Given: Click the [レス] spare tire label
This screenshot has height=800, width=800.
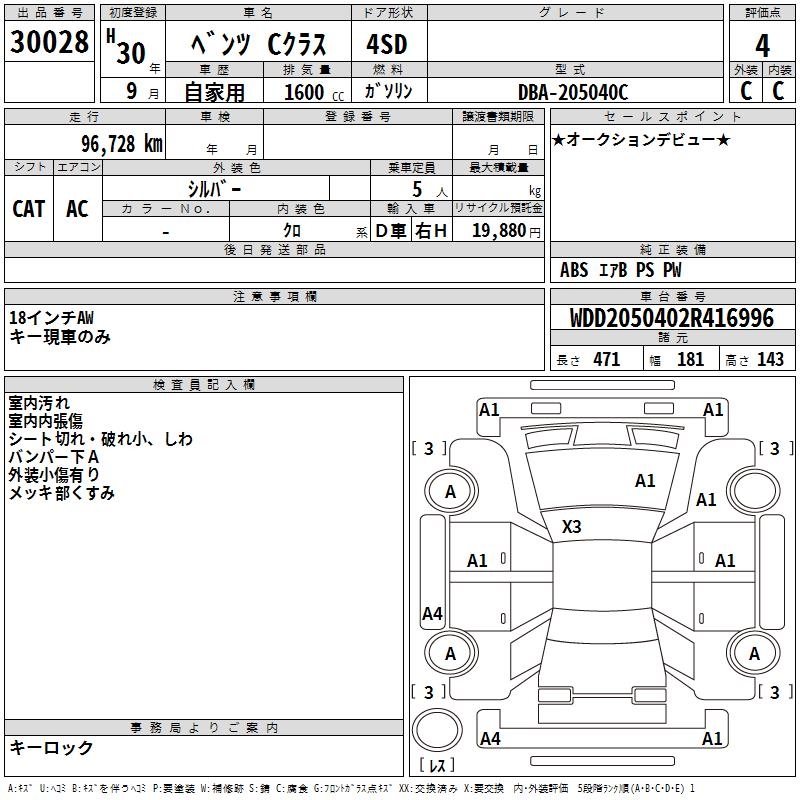Looking at the screenshot, I should tap(437, 765).
